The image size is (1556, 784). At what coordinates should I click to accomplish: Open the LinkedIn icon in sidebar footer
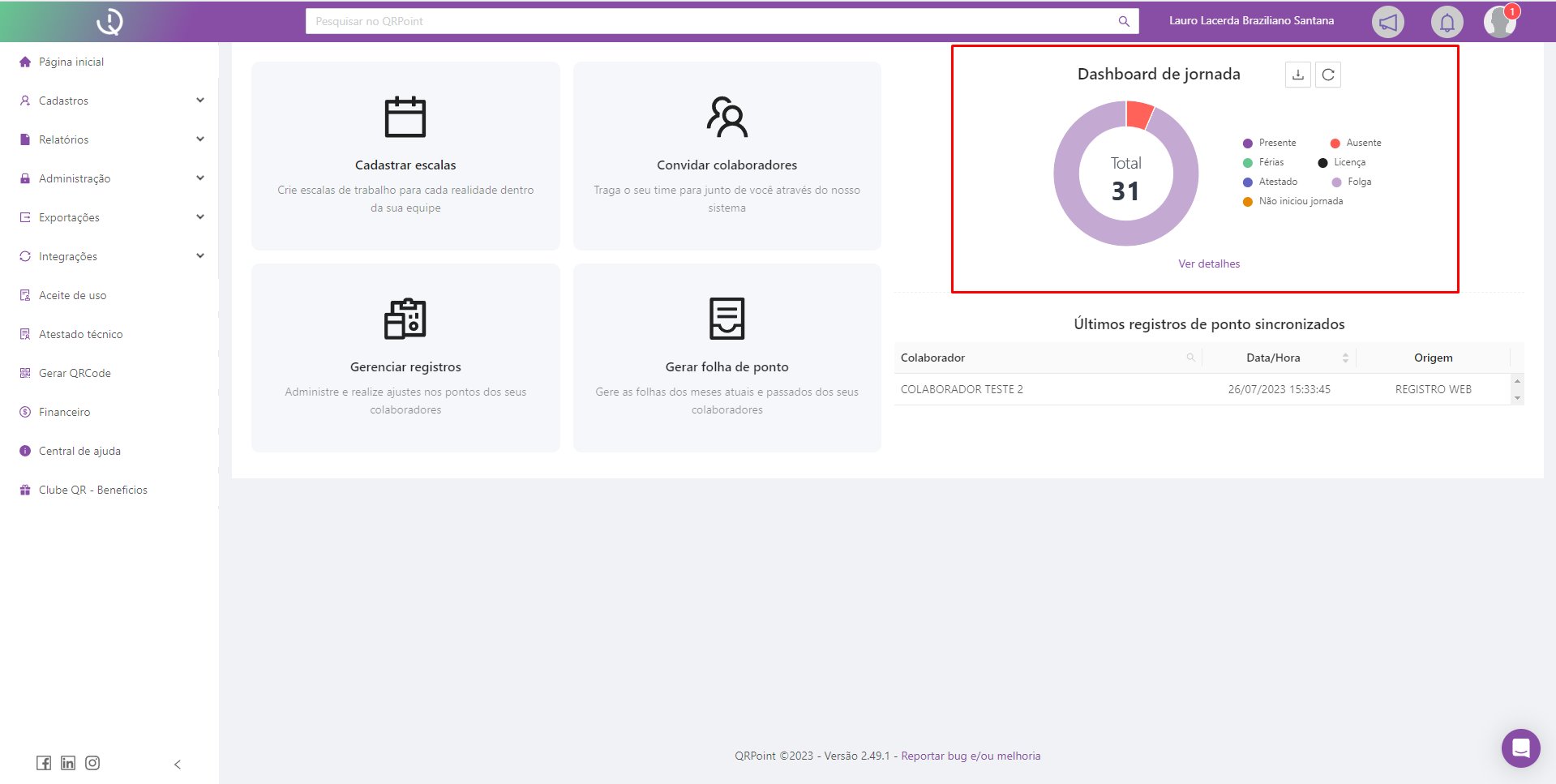tap(68, 763)
